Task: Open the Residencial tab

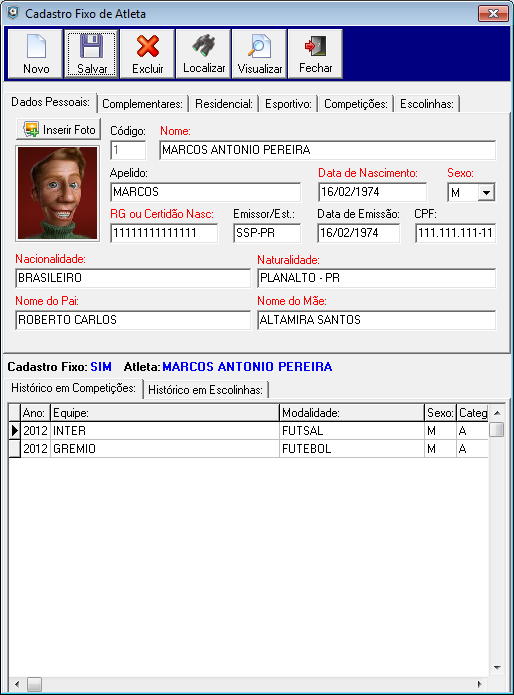Action: click(224, 104)
